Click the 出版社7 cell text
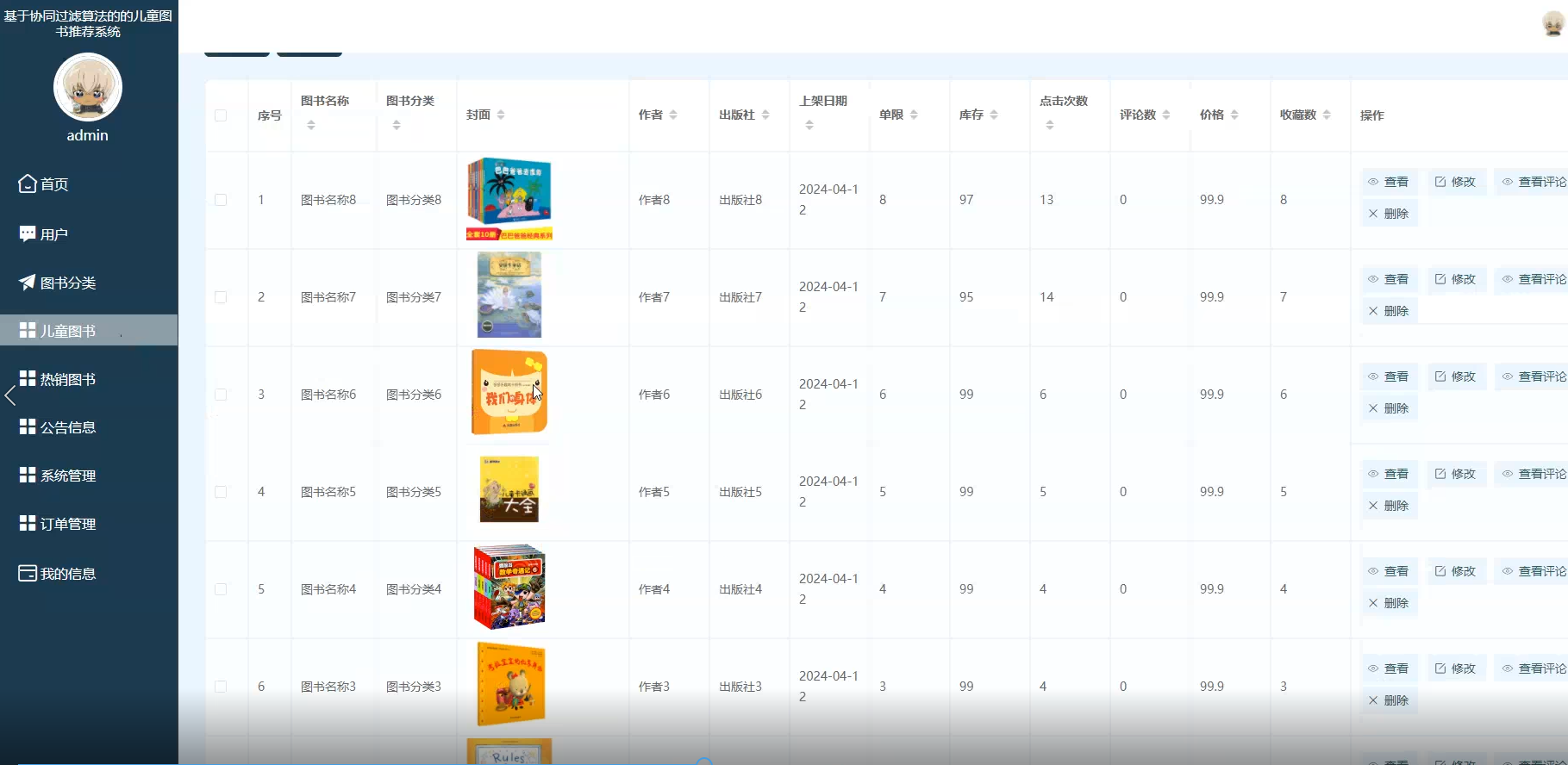 click(x=740, y=297)
